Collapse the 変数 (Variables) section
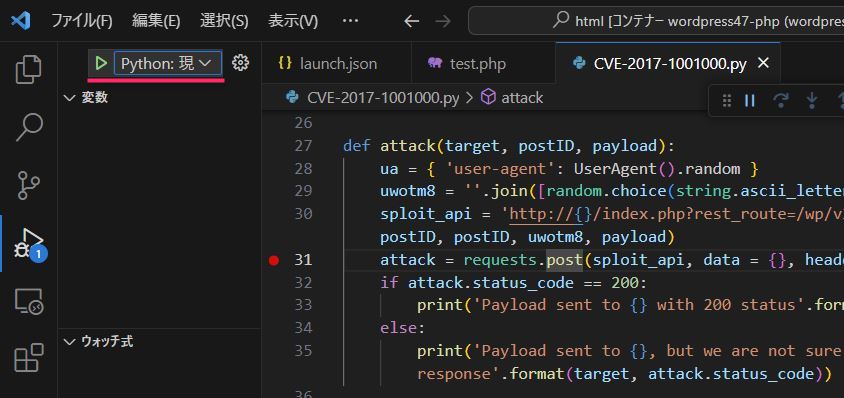Screen dimensions: 844x398 (x=86, y=97)
